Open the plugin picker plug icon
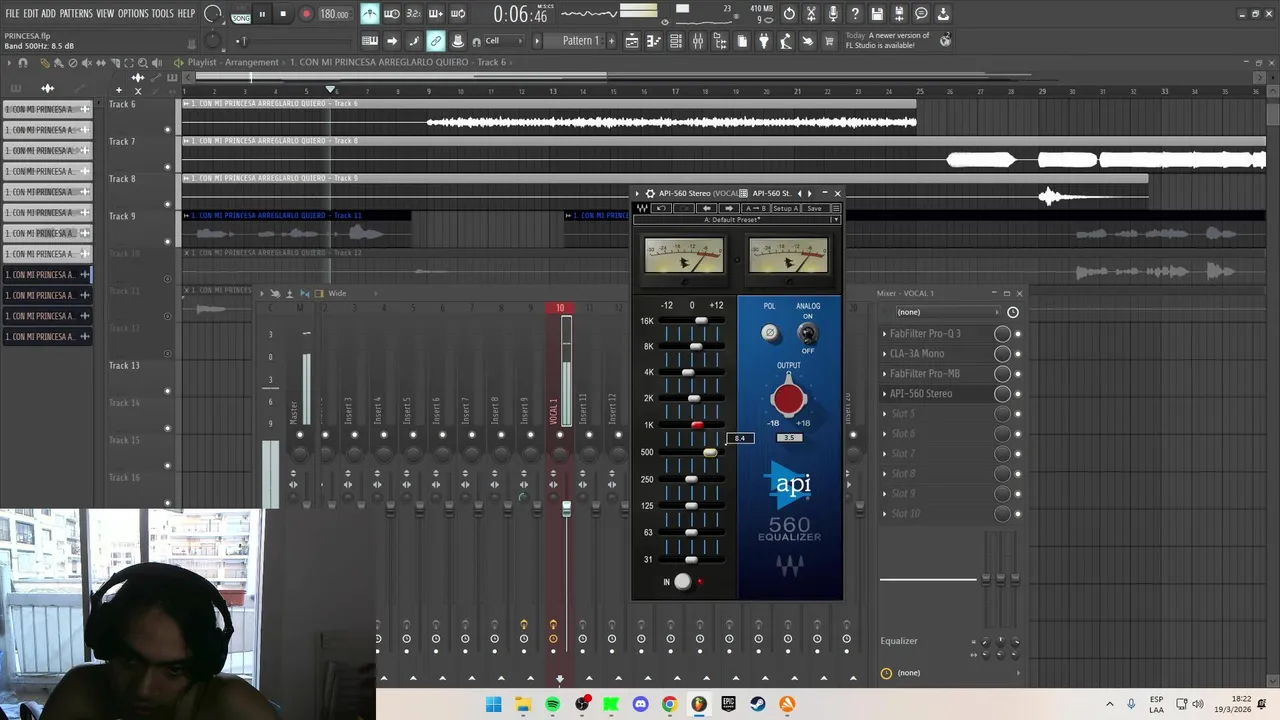The width and height of the screenshot is (1280, 720). [x=764, y=41]
